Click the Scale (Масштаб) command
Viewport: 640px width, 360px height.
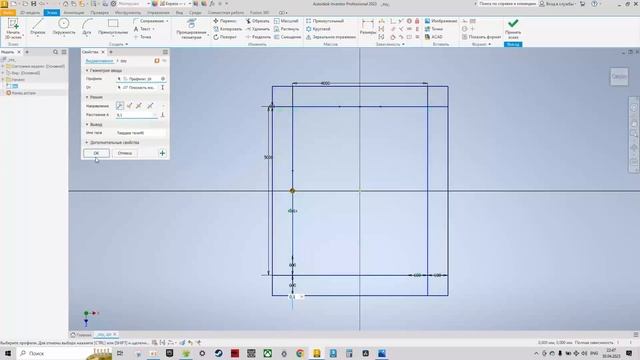[x=286, y=21]
